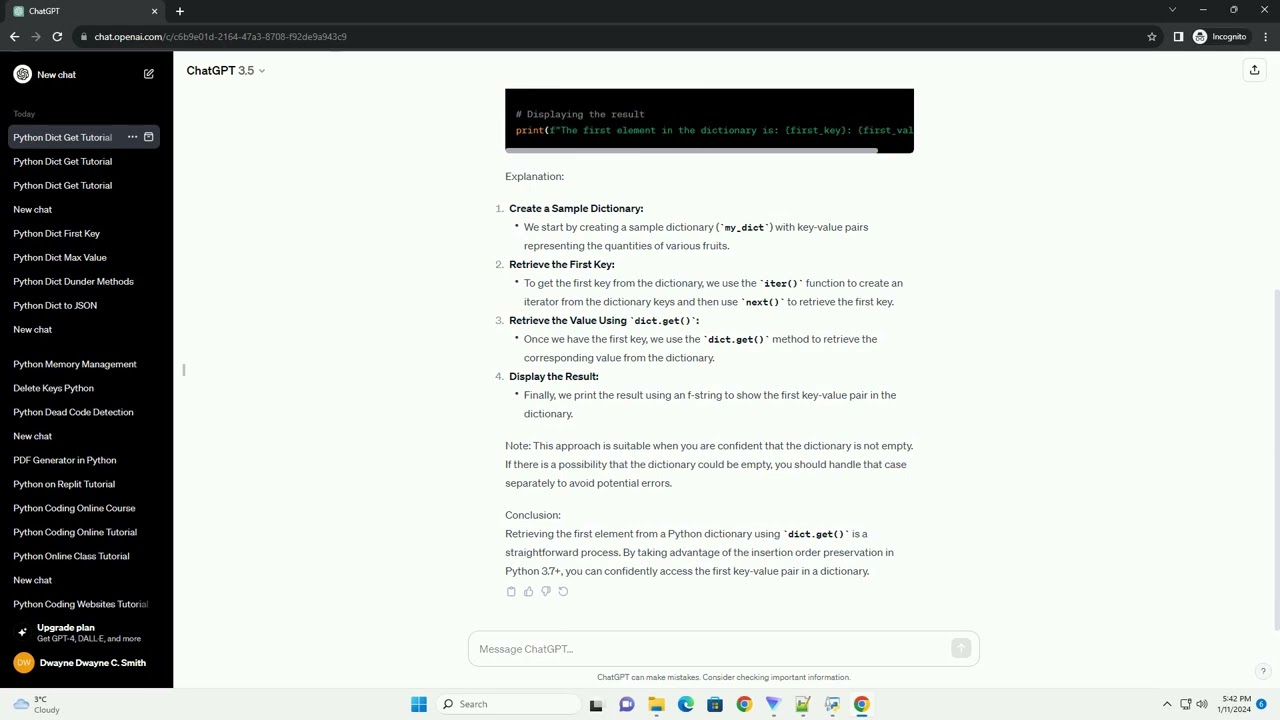Open the Dwayne Dwayne C. Smith account menu
Image resolution: width=1280 pixels, height=720 pixels.
80,662
